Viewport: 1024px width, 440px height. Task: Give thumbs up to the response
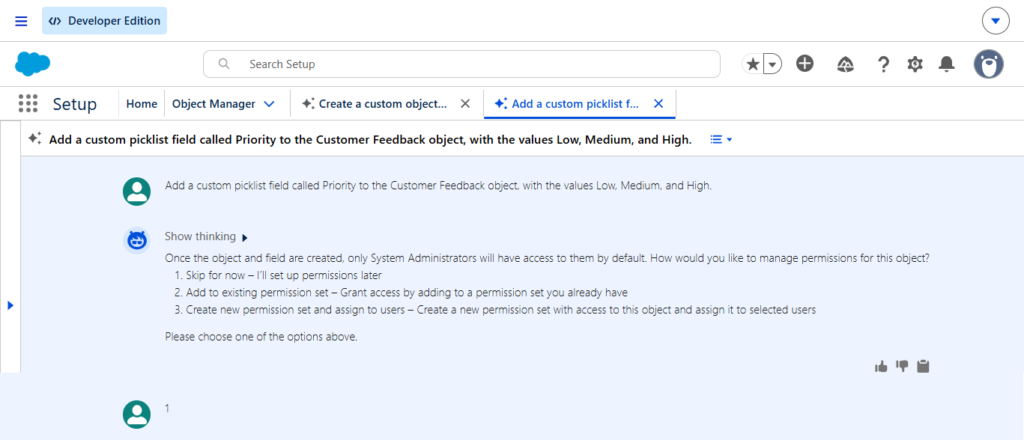click(881, 366)
